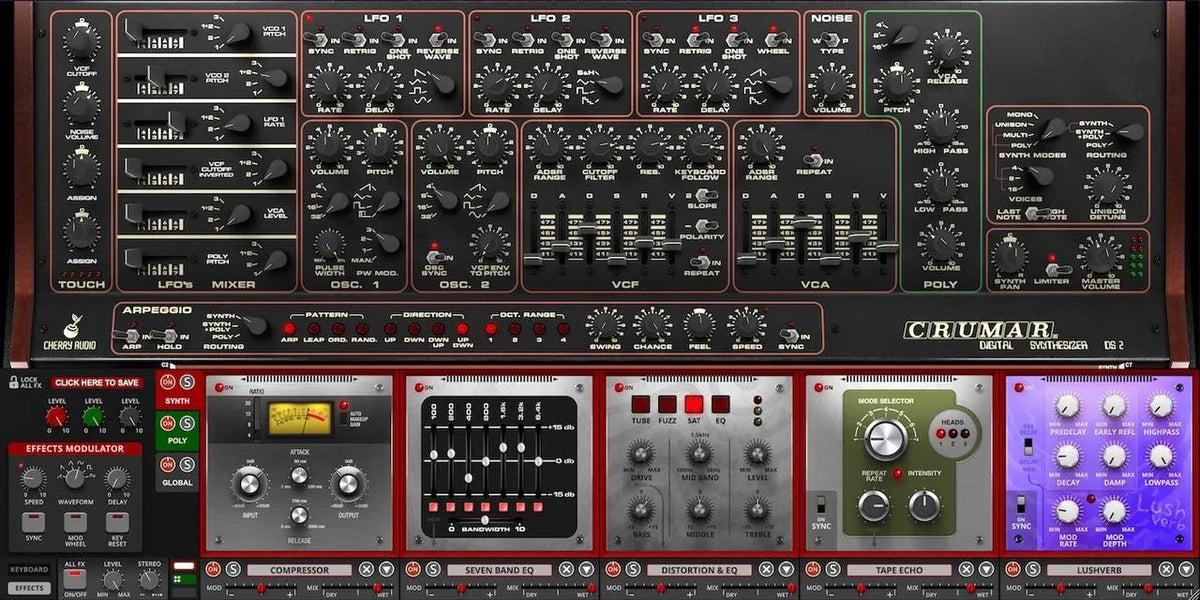Toggle the SYNC switch on Tape Echo
Image resolution: width=1200 pixels, height=600 pixels.
821,502
